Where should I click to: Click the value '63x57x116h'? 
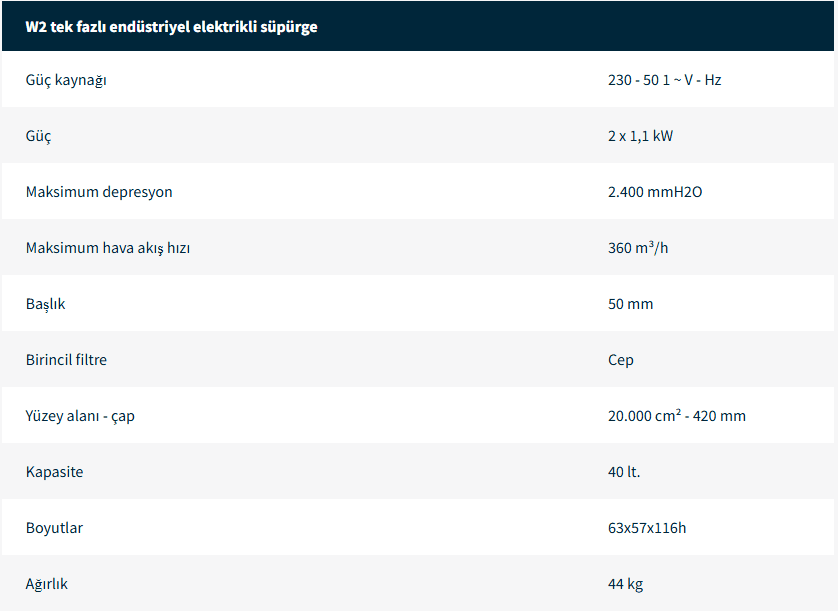click(647, 528)
